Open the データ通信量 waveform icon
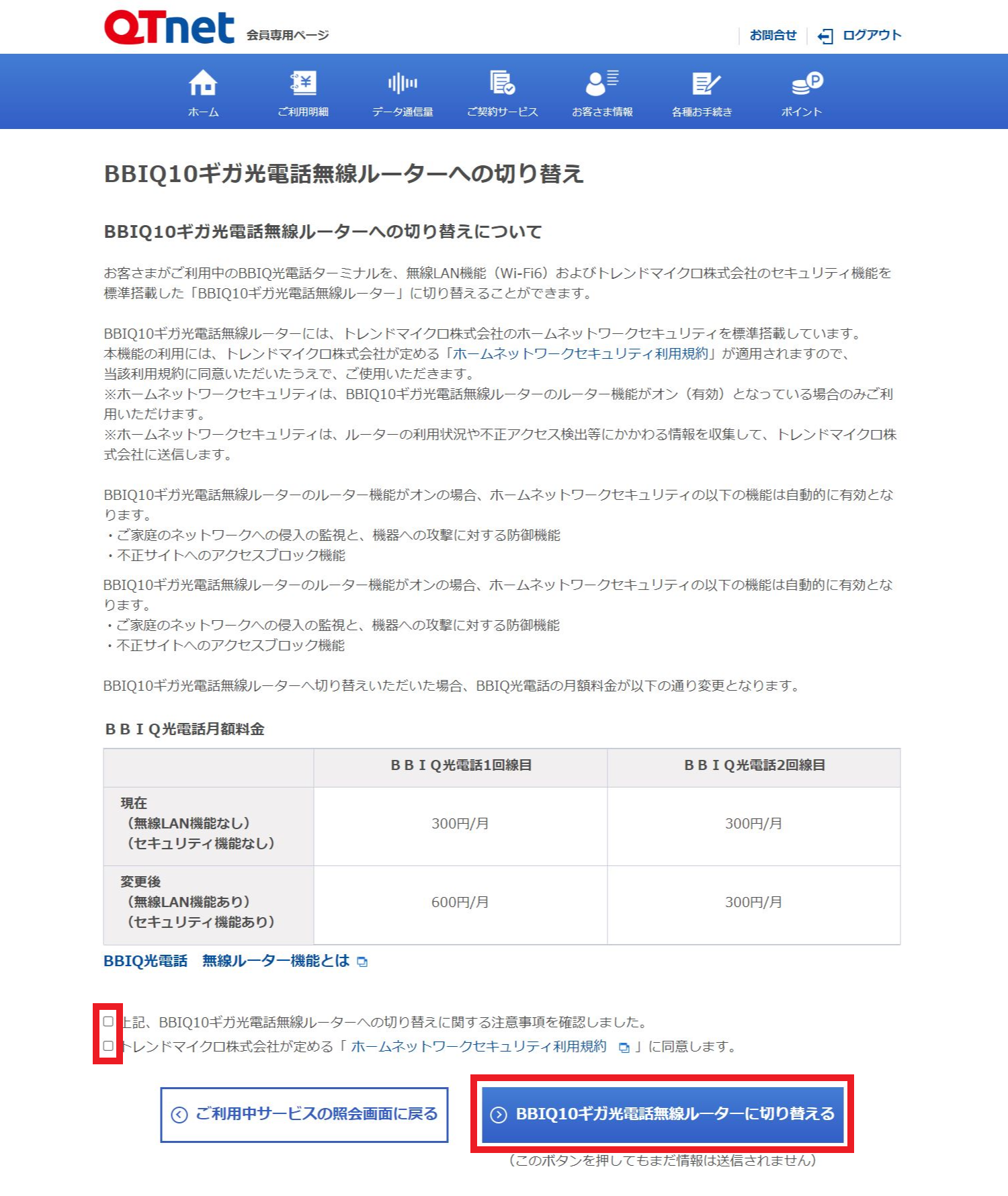The width and height of the screenshot is (1008, 1196). [x=403, y=83]
